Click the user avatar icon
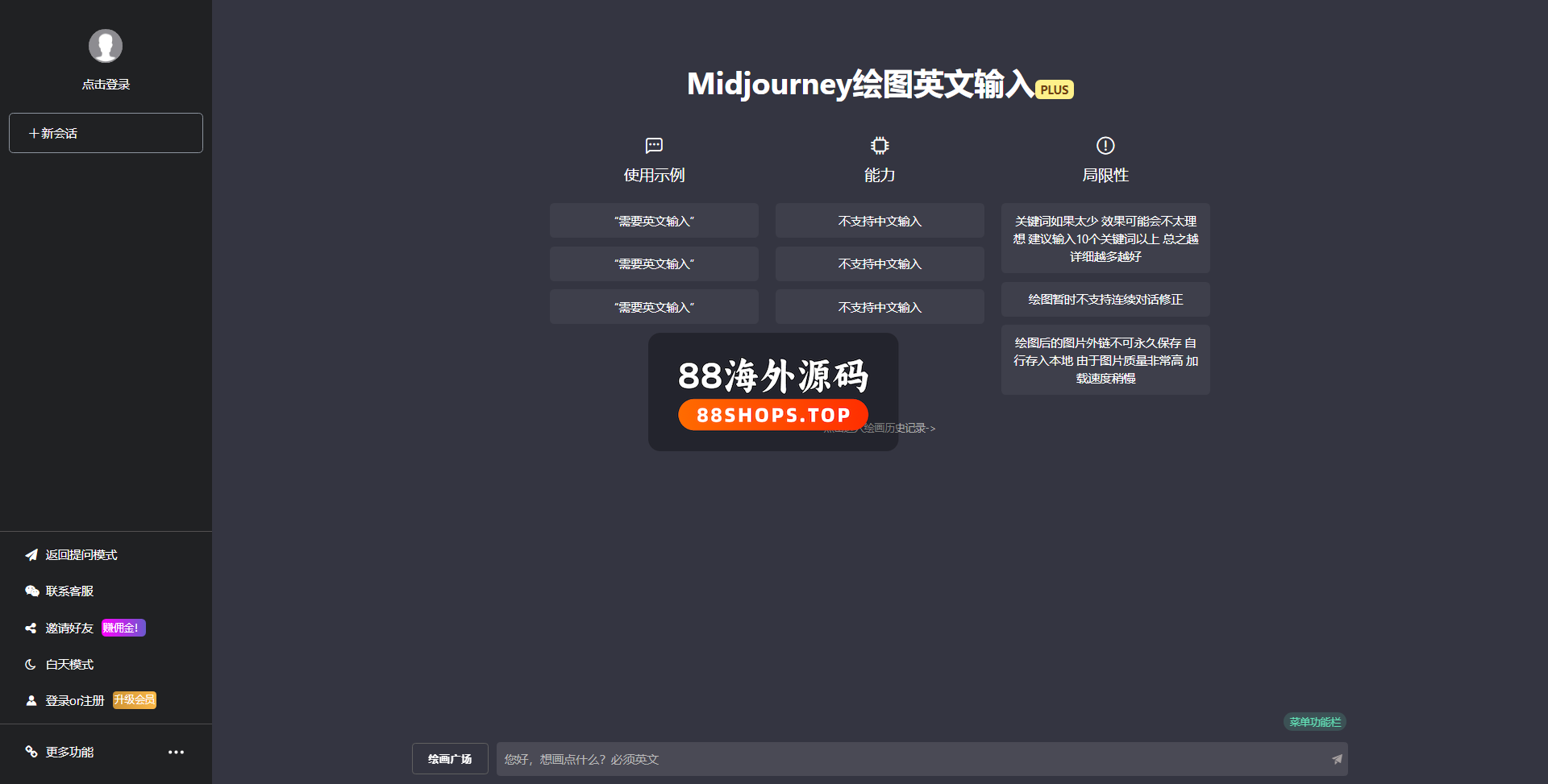Screen dimensions: 1548x784 106,46
